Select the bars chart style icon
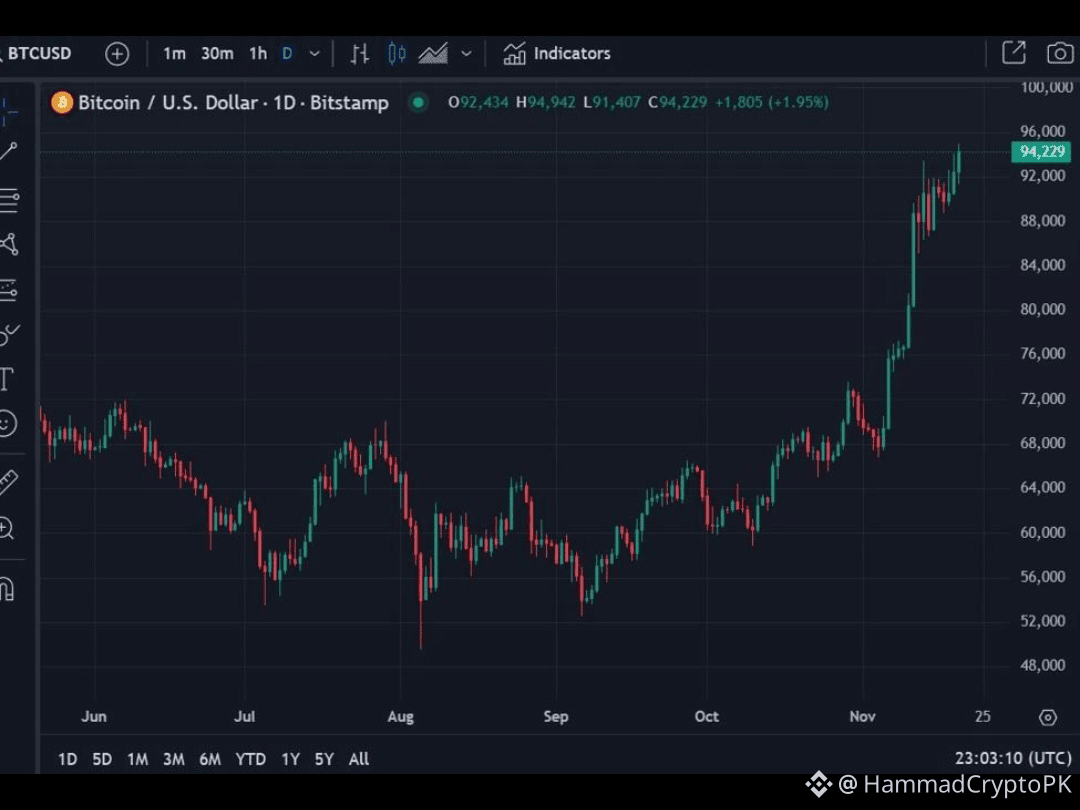The height and width of the screenshot is (810, 1080). pyautogui.click(x=360, y=54)
